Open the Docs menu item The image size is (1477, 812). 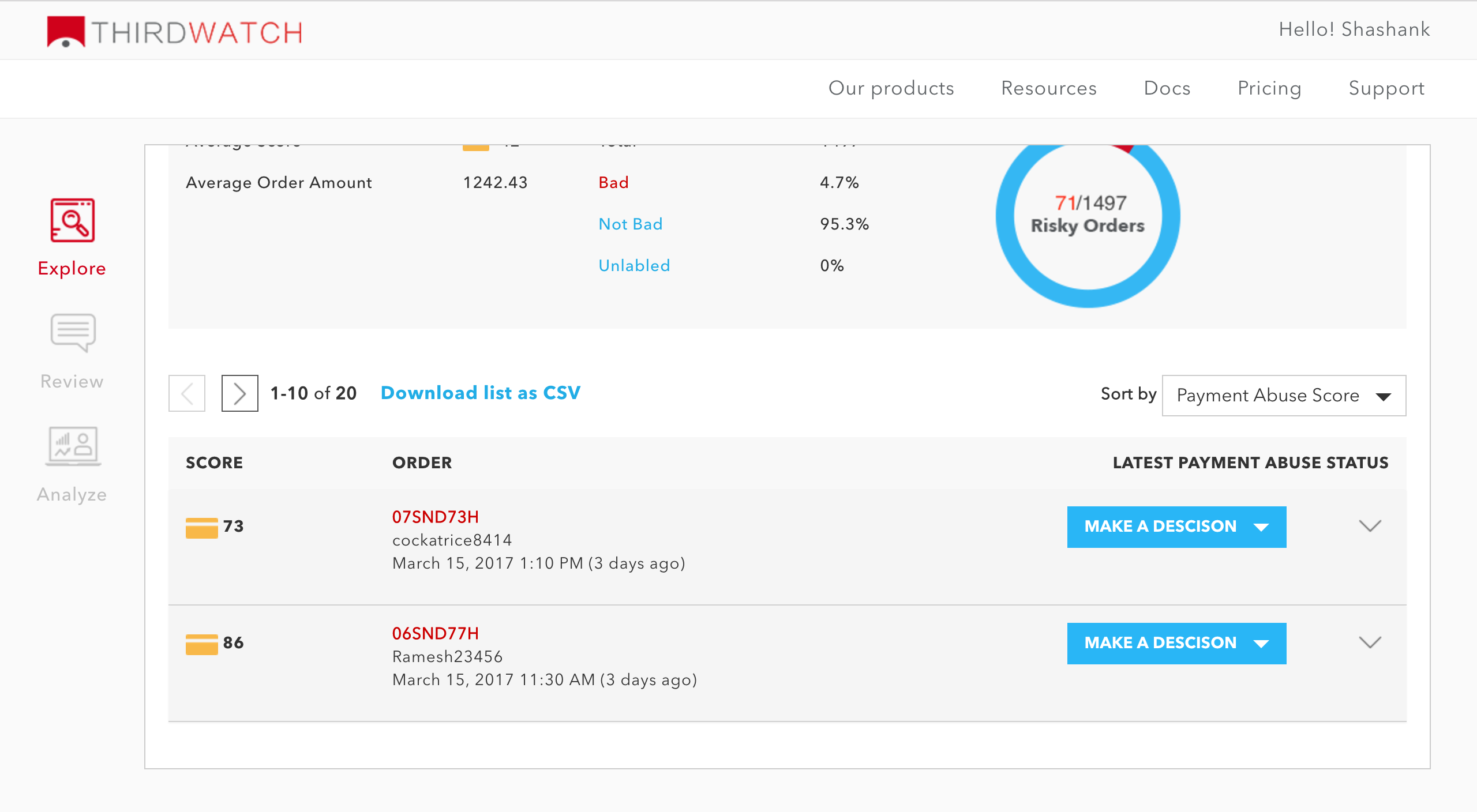click(1167, 88)
